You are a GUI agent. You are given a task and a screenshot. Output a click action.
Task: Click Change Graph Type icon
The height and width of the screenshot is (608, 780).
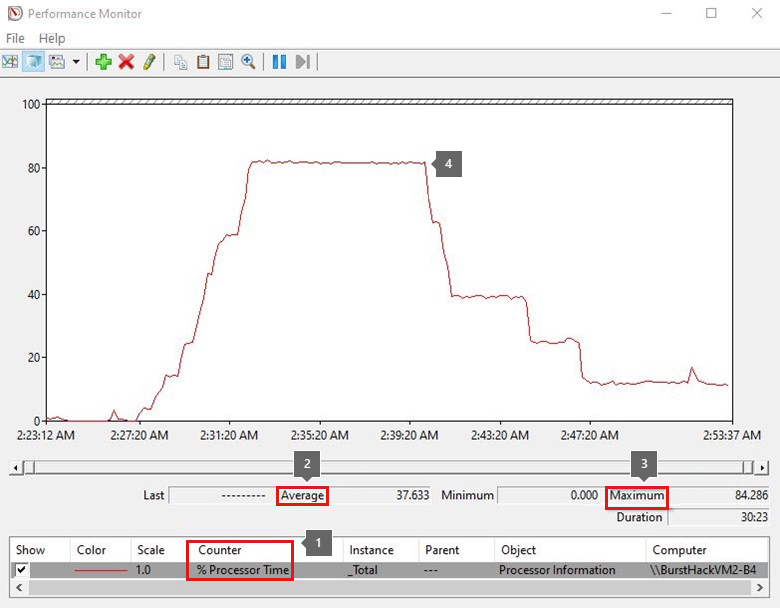tap(57, 62)
